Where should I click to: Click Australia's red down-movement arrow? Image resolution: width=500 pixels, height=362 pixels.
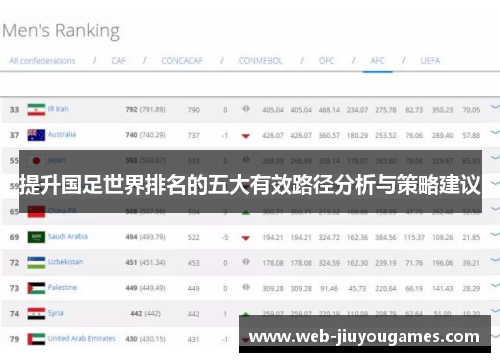(246, 136)
